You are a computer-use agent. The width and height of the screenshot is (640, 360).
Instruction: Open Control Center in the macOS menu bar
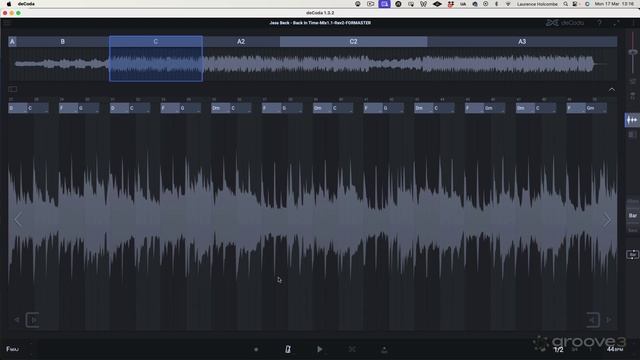pos(575,4)
